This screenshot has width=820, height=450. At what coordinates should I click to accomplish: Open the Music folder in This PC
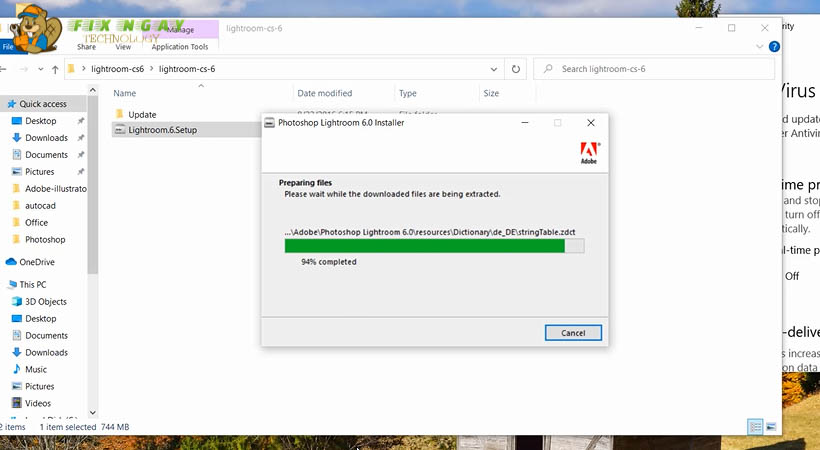[x=36, y=369]
